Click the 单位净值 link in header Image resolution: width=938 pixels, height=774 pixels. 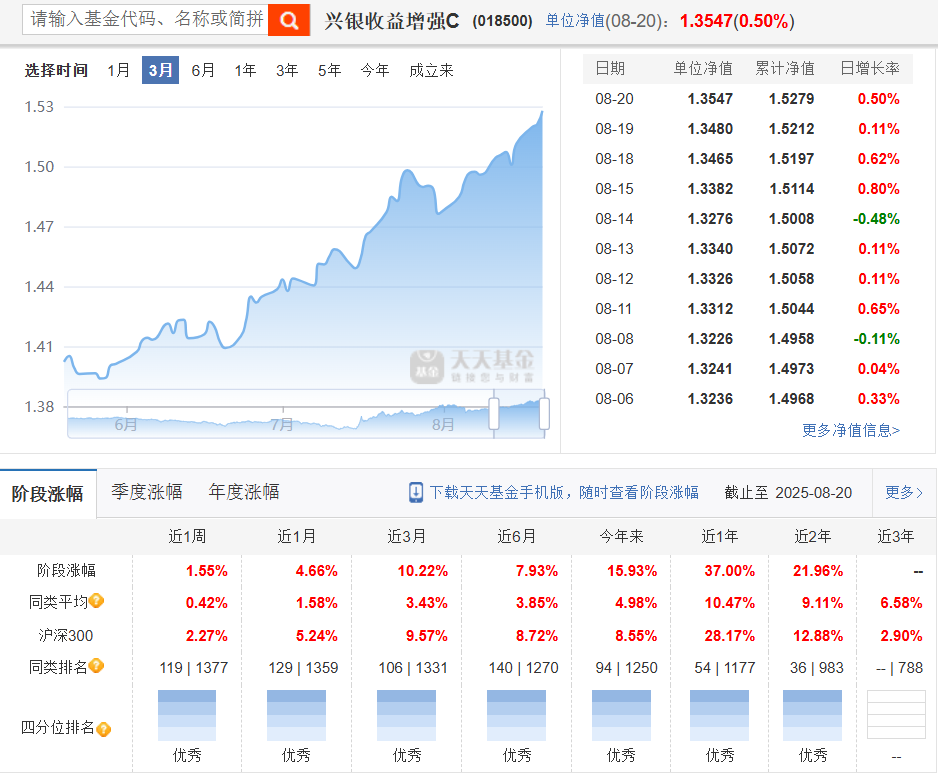[x=575, y=21]
